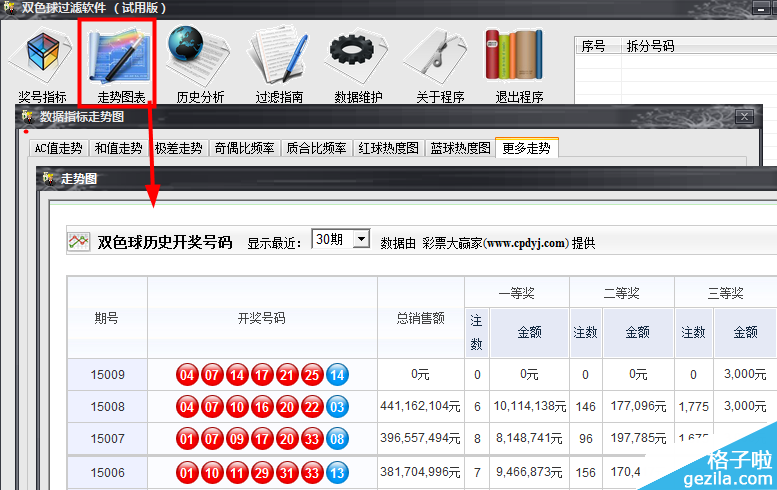Switch to 蓝球热度图 tab
Screen dimensions: 777x490
pyautogui.click(x=460, y=148)
